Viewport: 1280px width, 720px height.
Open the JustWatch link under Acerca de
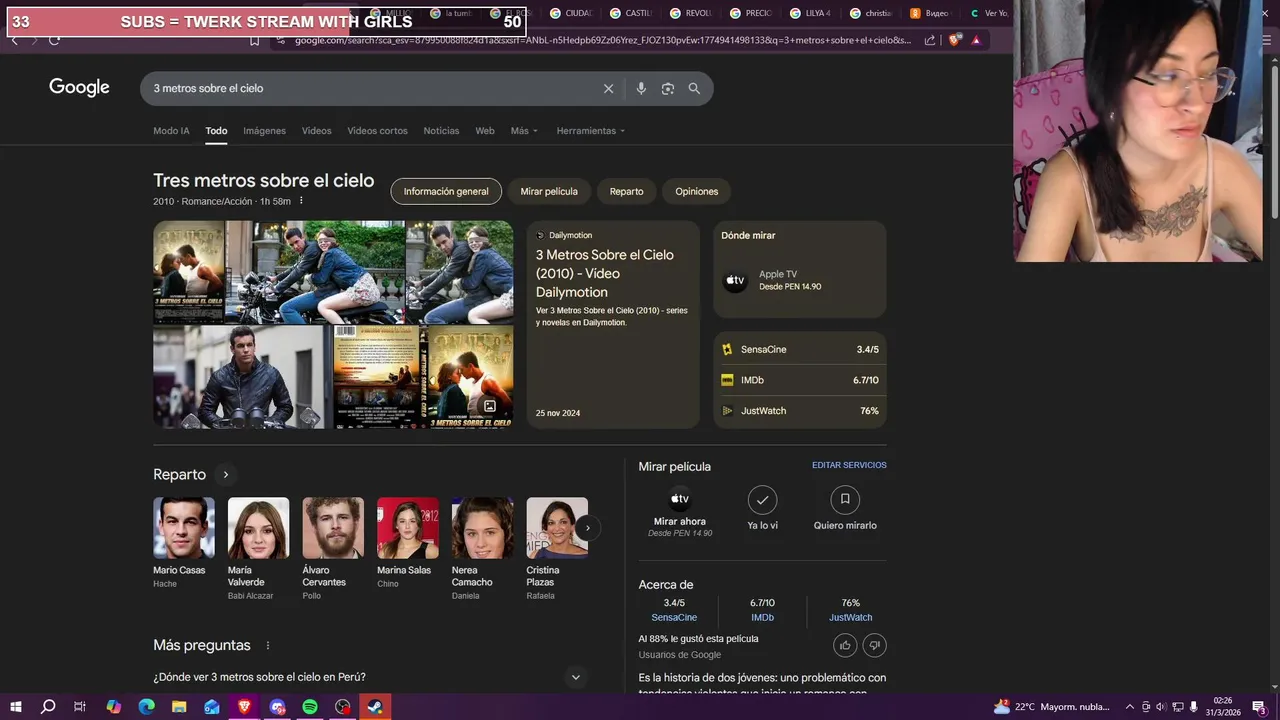[x=851, y=617]
